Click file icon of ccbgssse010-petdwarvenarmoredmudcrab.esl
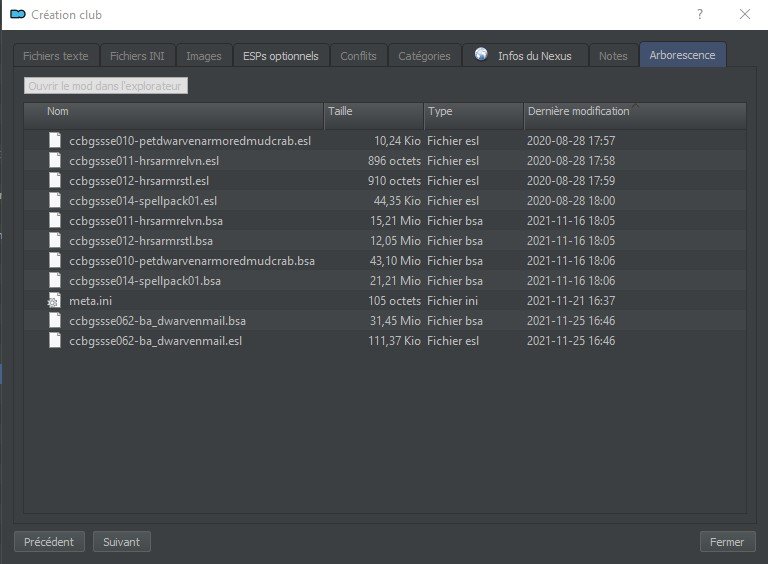Viewport: 768px width, 564px height. [55, 141]
